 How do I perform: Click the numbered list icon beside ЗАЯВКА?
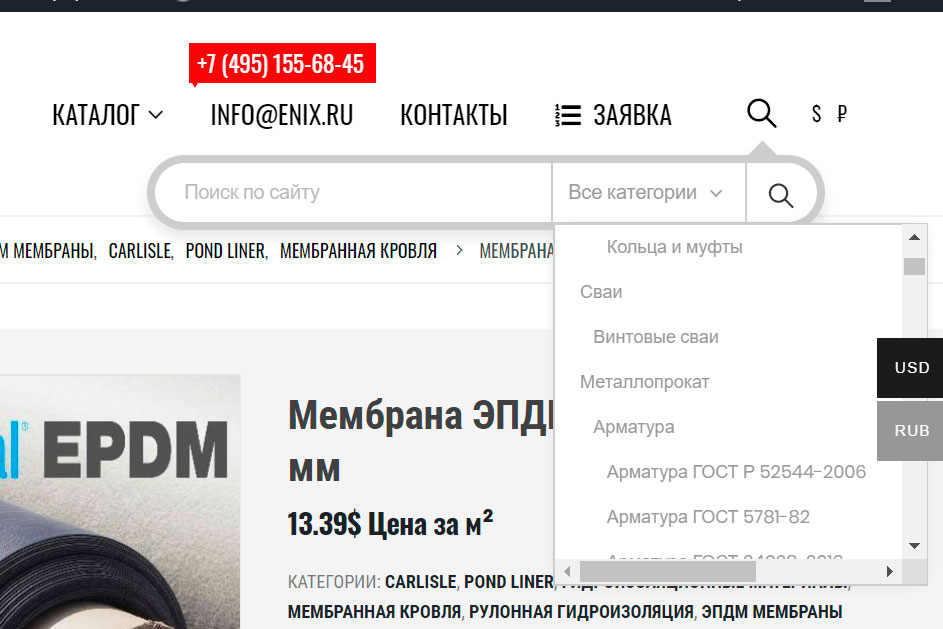568,115
